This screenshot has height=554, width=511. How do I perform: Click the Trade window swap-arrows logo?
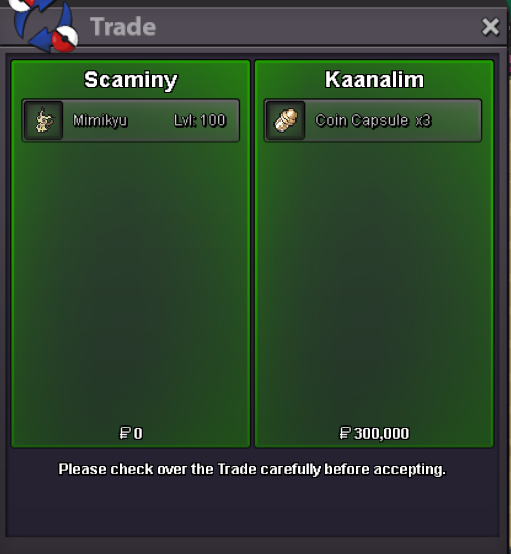click(44, 25)
